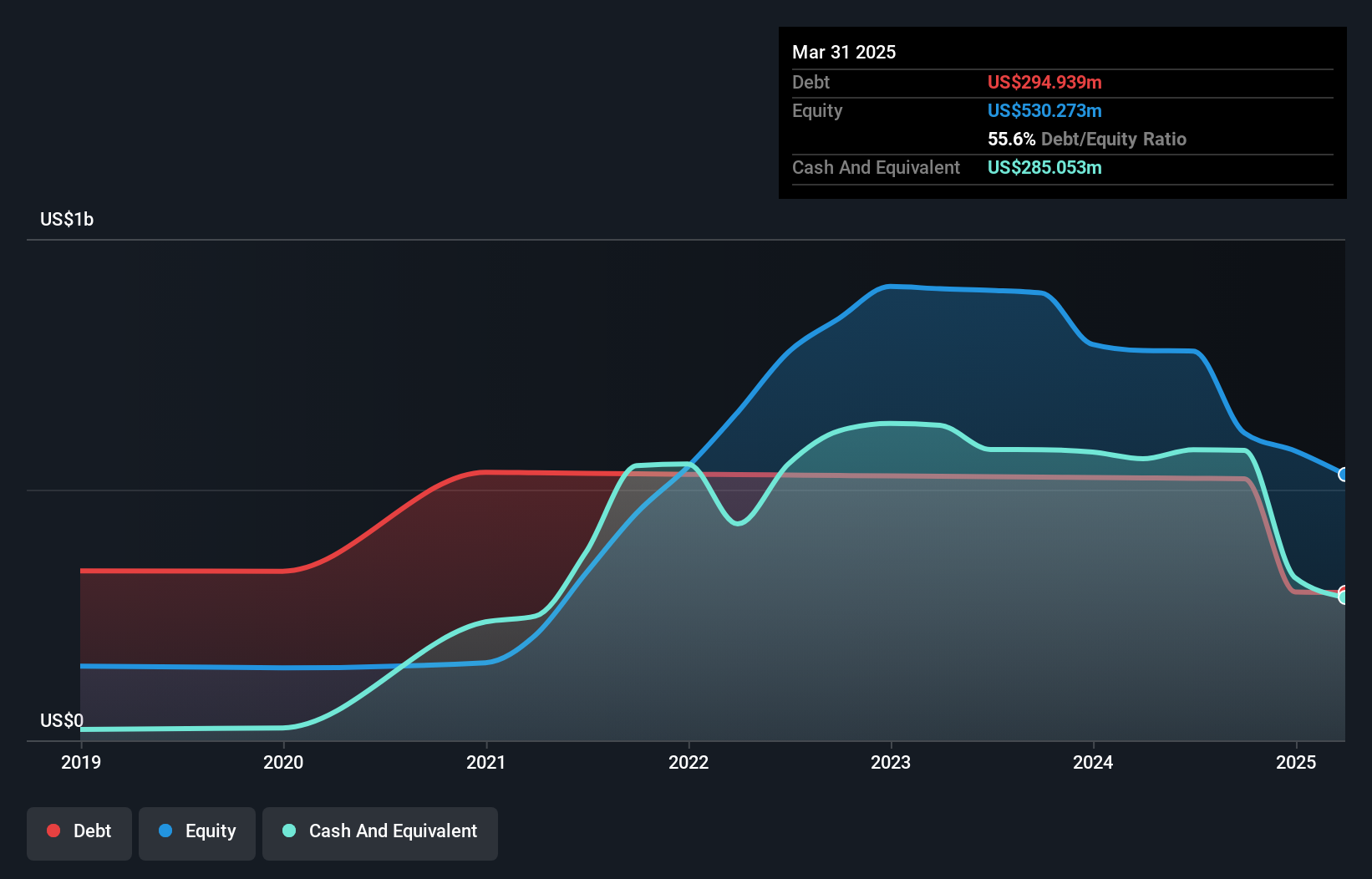The width and height of the screenshot is (1372, 879).
Task: Toggle the Debt series legend button
Action: click(79, 833)
